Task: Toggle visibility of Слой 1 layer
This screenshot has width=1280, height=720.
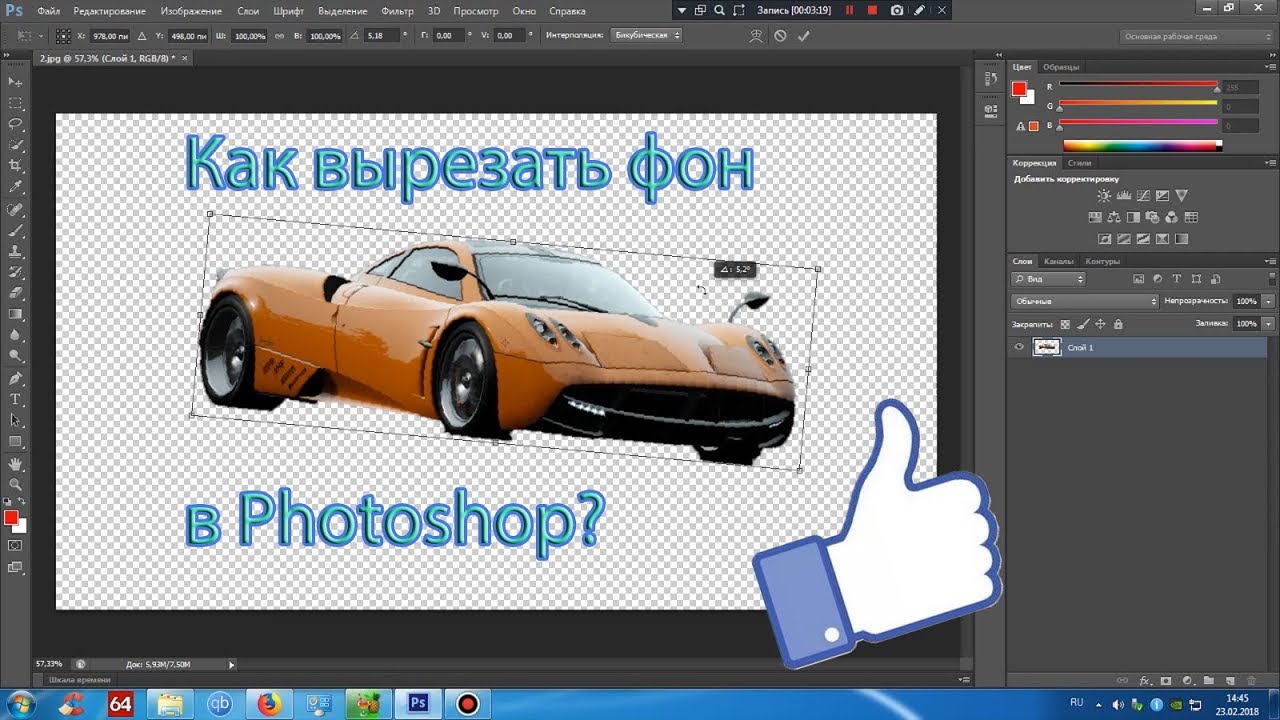Action: (1019, 347)
